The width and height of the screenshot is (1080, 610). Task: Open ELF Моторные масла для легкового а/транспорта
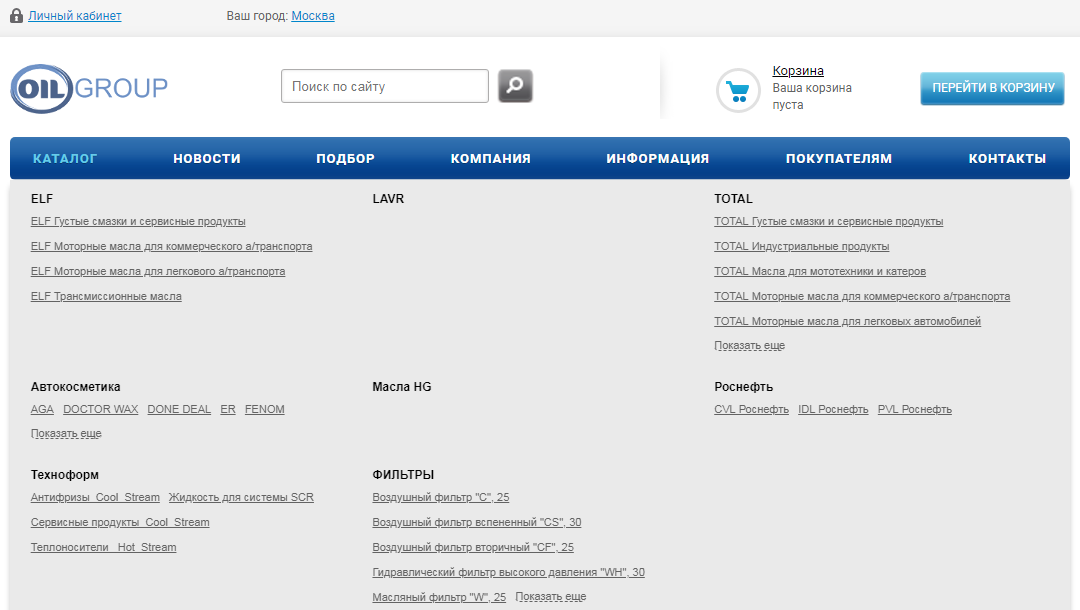point(158,271)
